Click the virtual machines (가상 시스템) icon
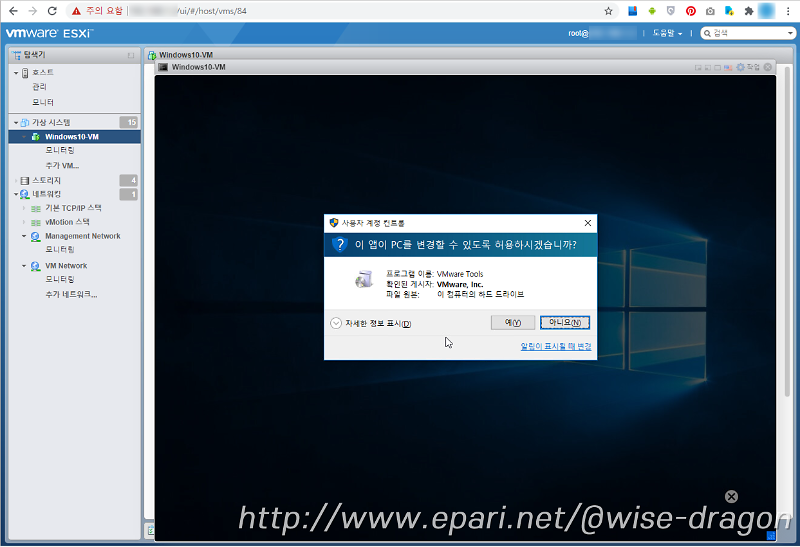Viewport: 800px width, 547px height. tap(24, 122)
